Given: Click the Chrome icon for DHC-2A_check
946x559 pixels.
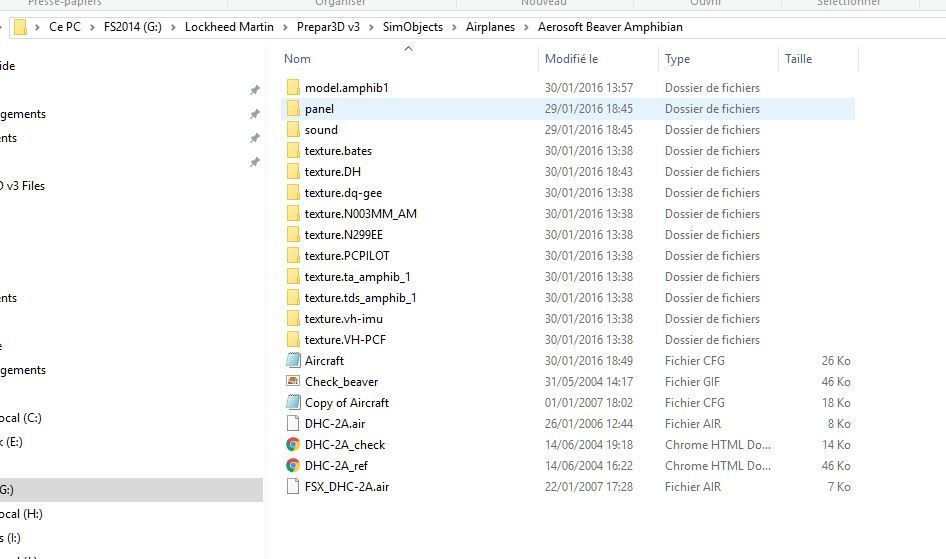Looking at the screenshot, I should tap(293, 444).
